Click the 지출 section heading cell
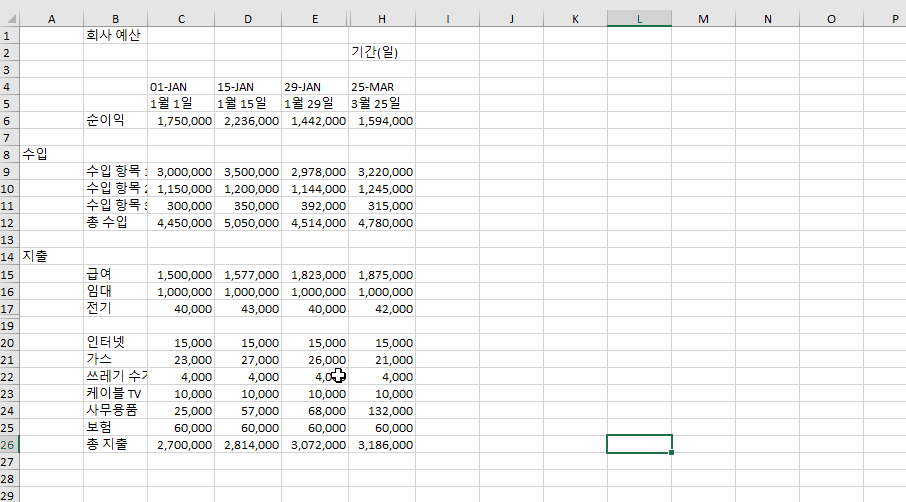906x502 pixels. [x=51, y=257]
